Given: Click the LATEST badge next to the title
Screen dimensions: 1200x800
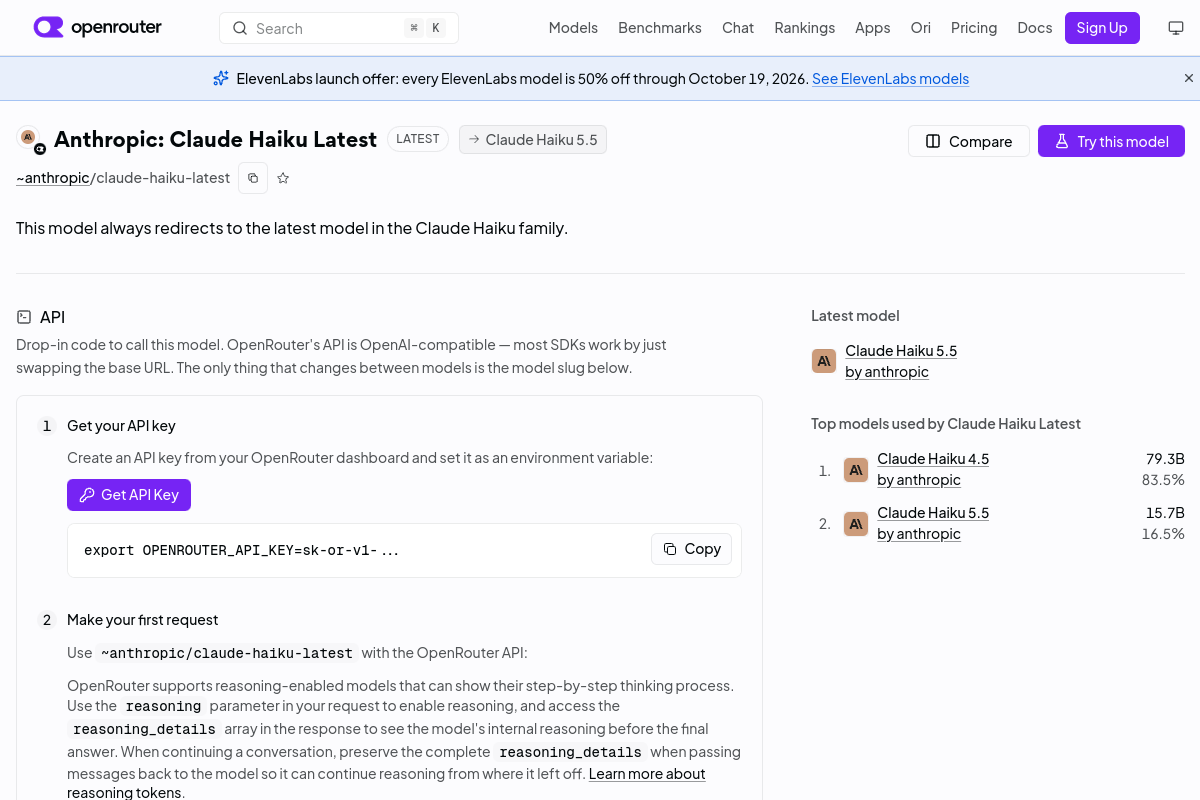Looking at the screenshot, I should click(x=418, y=139).
